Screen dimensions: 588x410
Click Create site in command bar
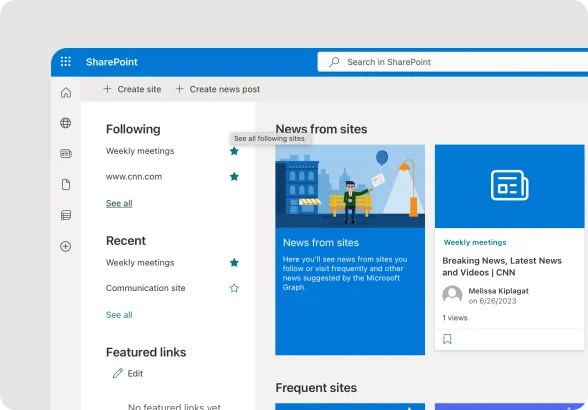[x=132, y=89]
